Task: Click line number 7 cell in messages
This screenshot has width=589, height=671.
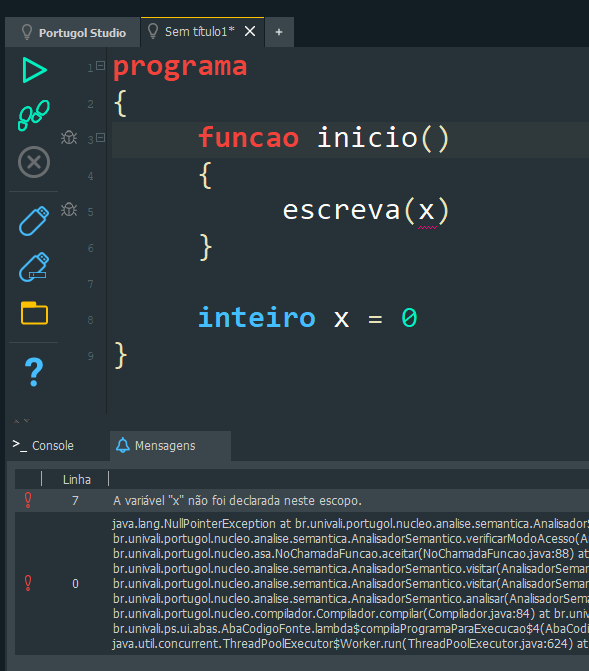Action: pos(75,500)
